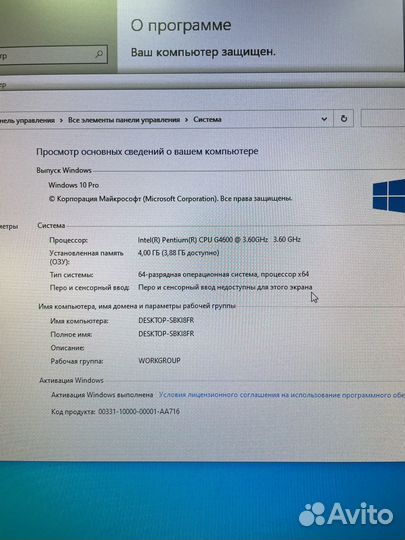Click 'О программе' heading in Settings window
The width and height of the screenshot is (405, 540).
pos(181,26)
